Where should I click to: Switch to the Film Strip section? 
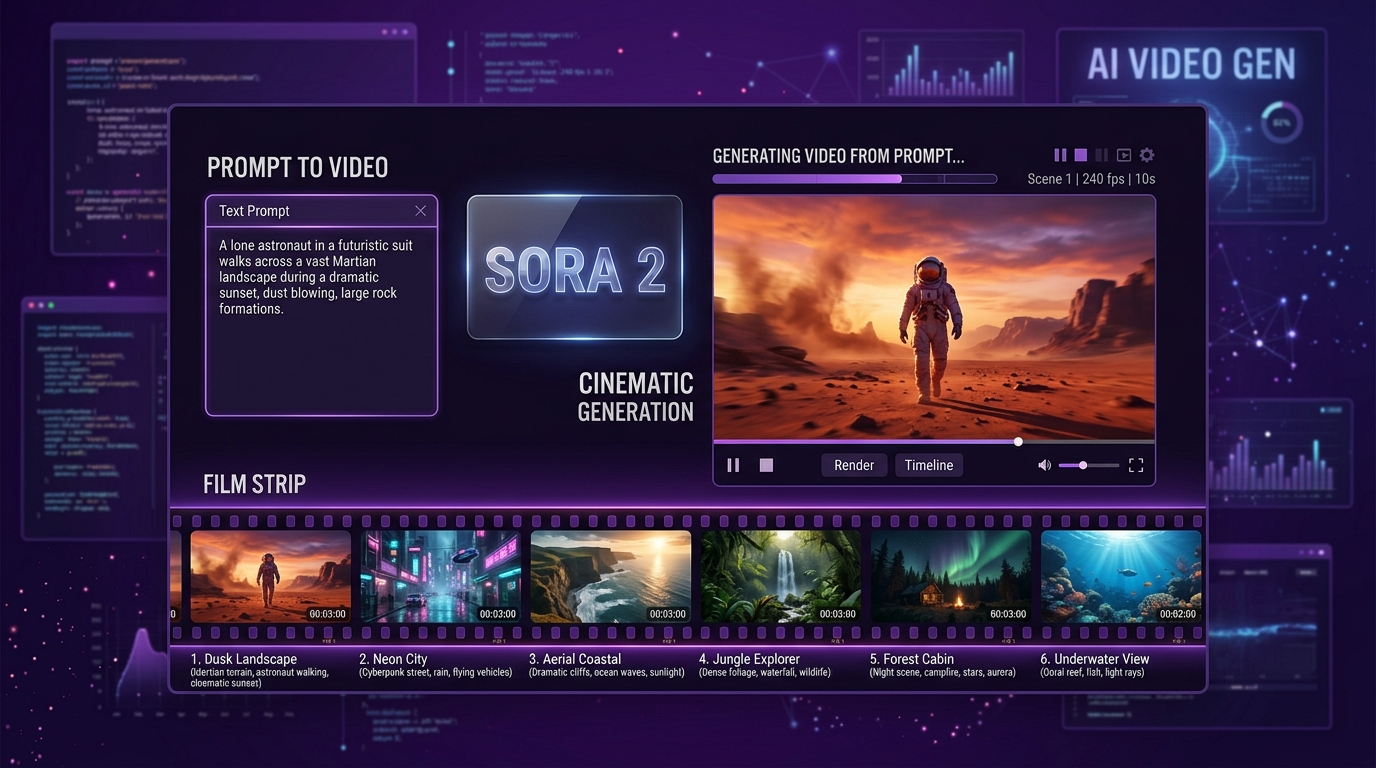254,483
